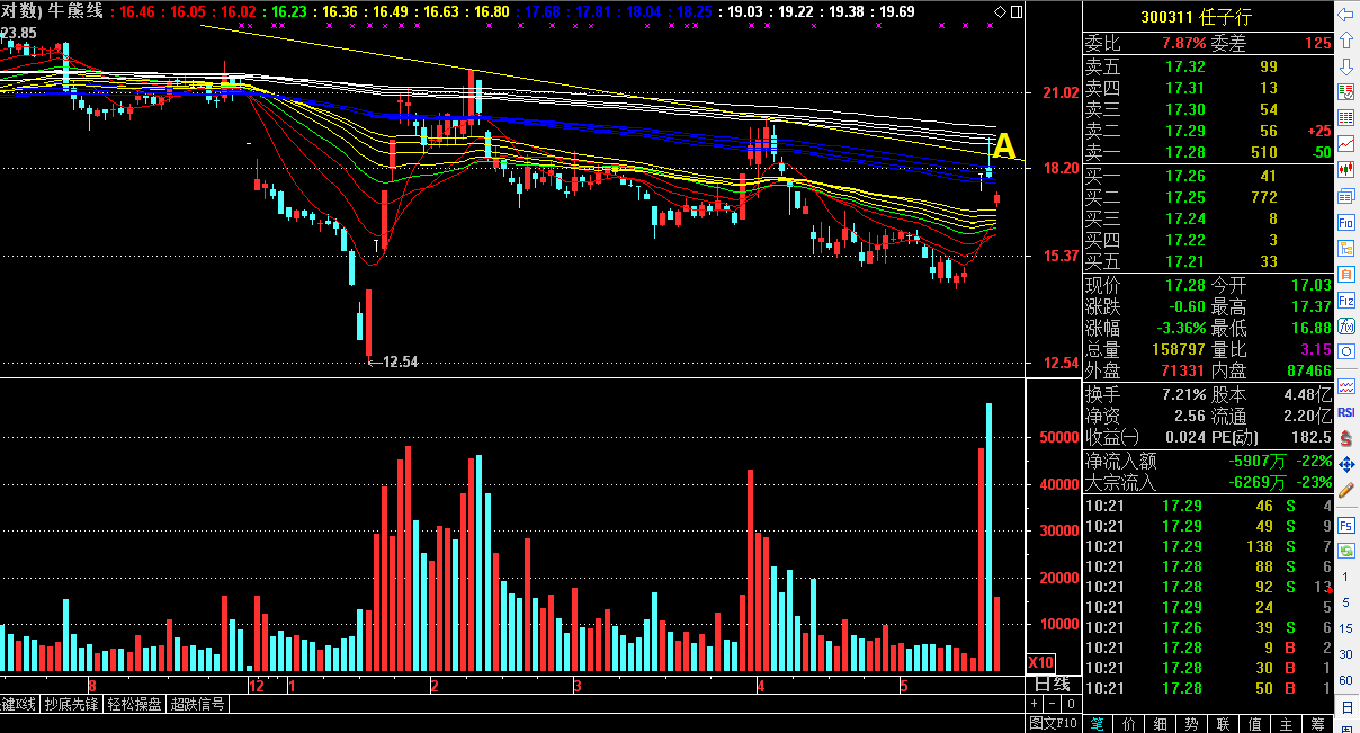This screenshot has width=1360, height=733.
Task: Click the minus zoom button below chart
Action: click(1051, 704)
